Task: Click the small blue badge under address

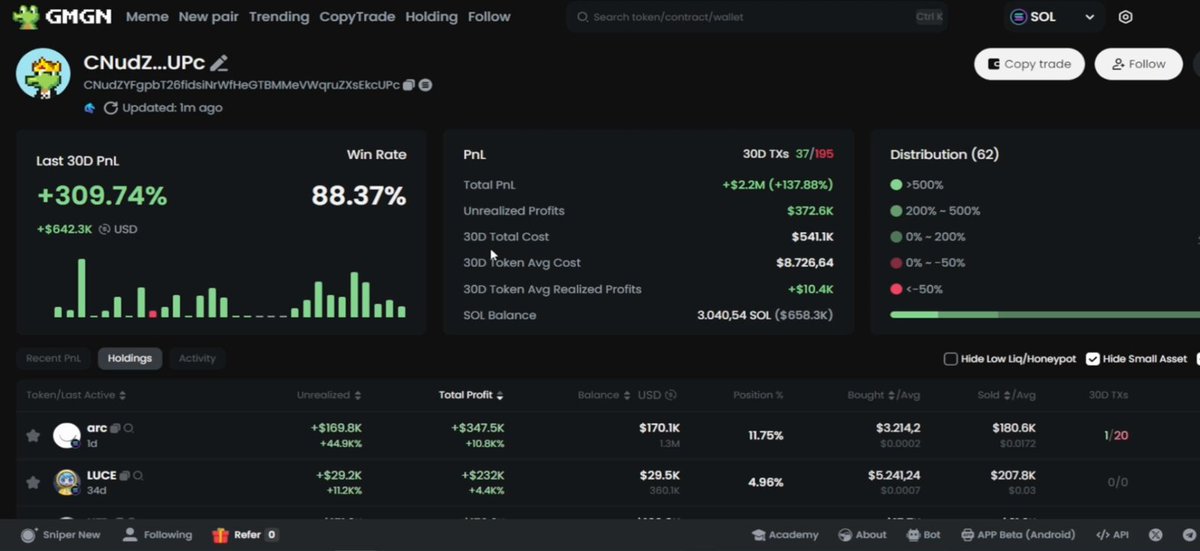Action: (x=90, y=108)
